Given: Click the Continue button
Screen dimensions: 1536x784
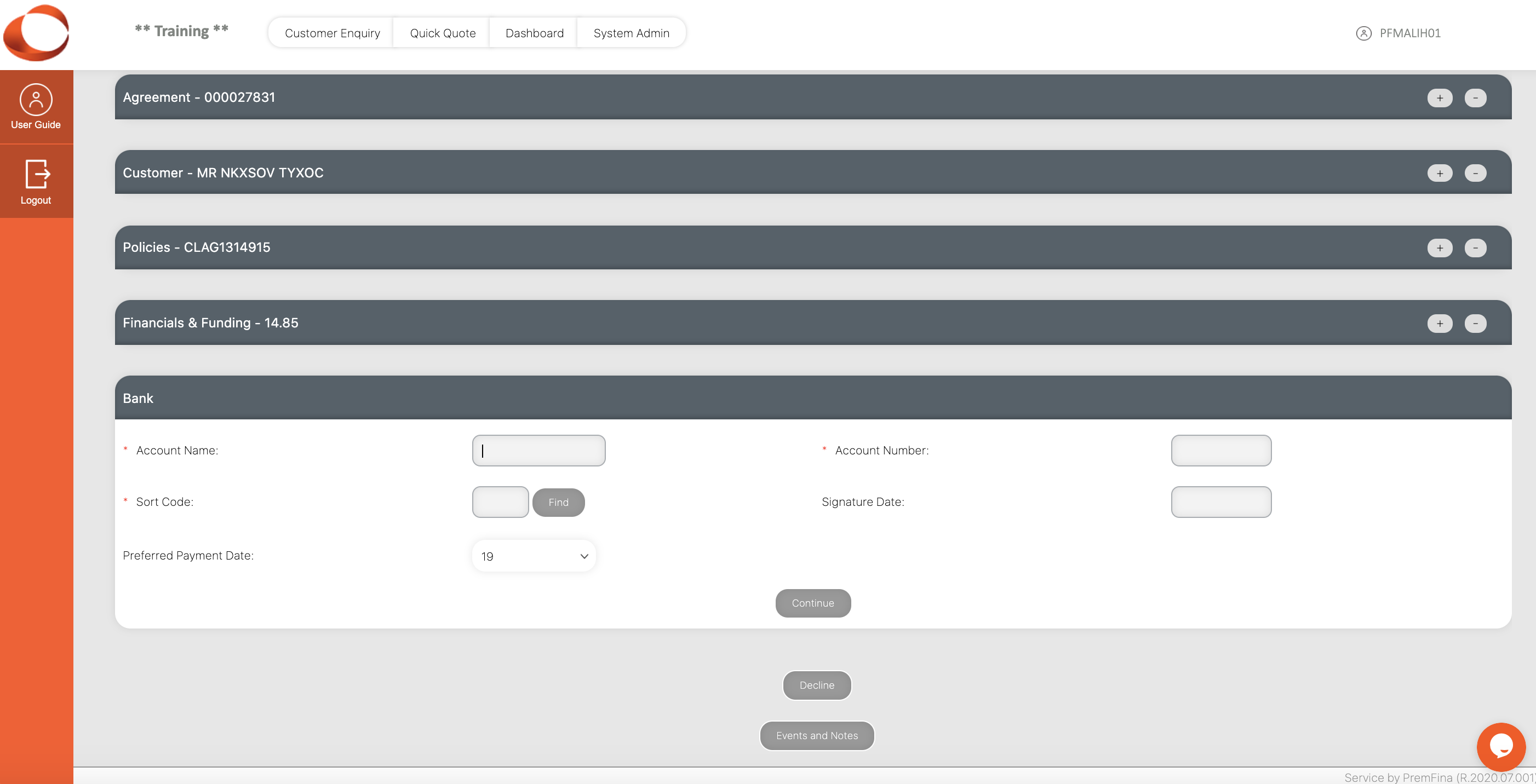Looking at the screenshot, I should [x=813, y=603].
